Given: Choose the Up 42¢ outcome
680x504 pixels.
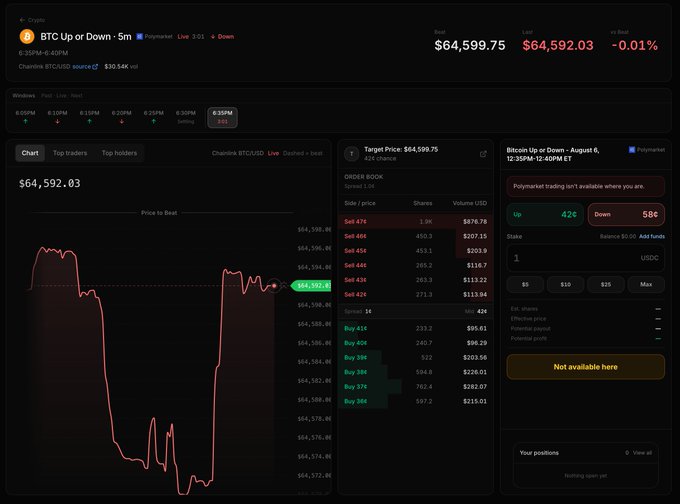Looking at the screenshot, I should 545,214.
